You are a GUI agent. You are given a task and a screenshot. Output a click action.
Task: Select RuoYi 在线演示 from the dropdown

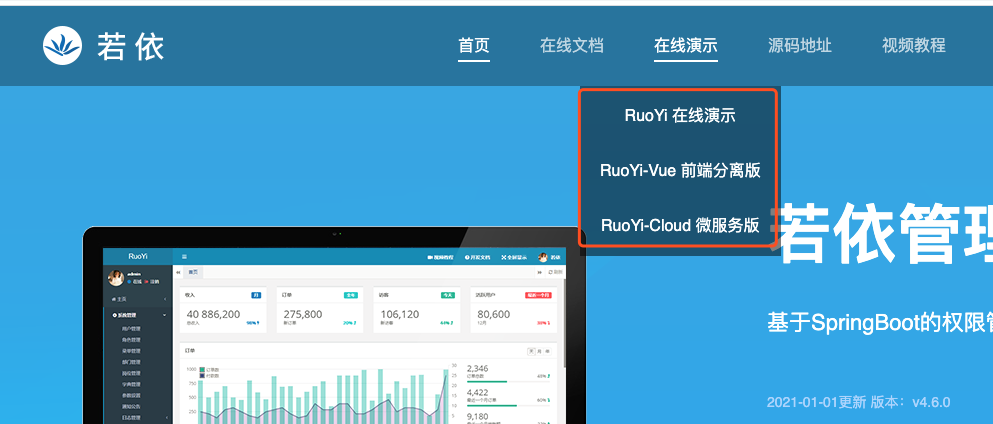click(x=680, y=115)
